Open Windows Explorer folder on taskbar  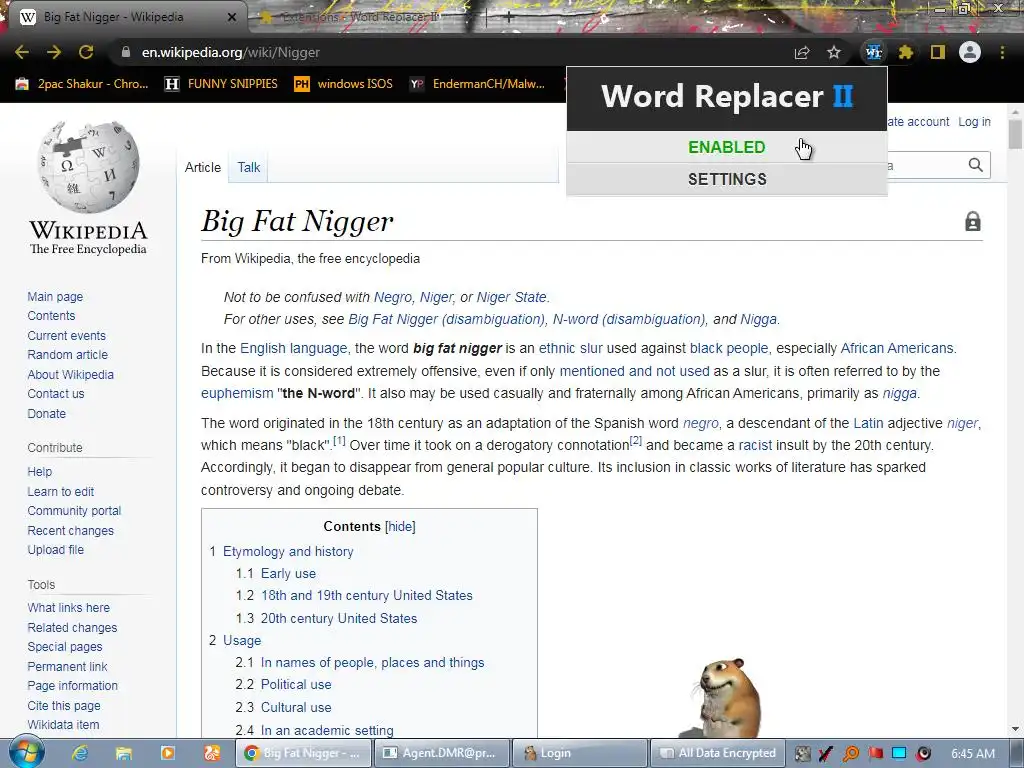coord(123,753)
